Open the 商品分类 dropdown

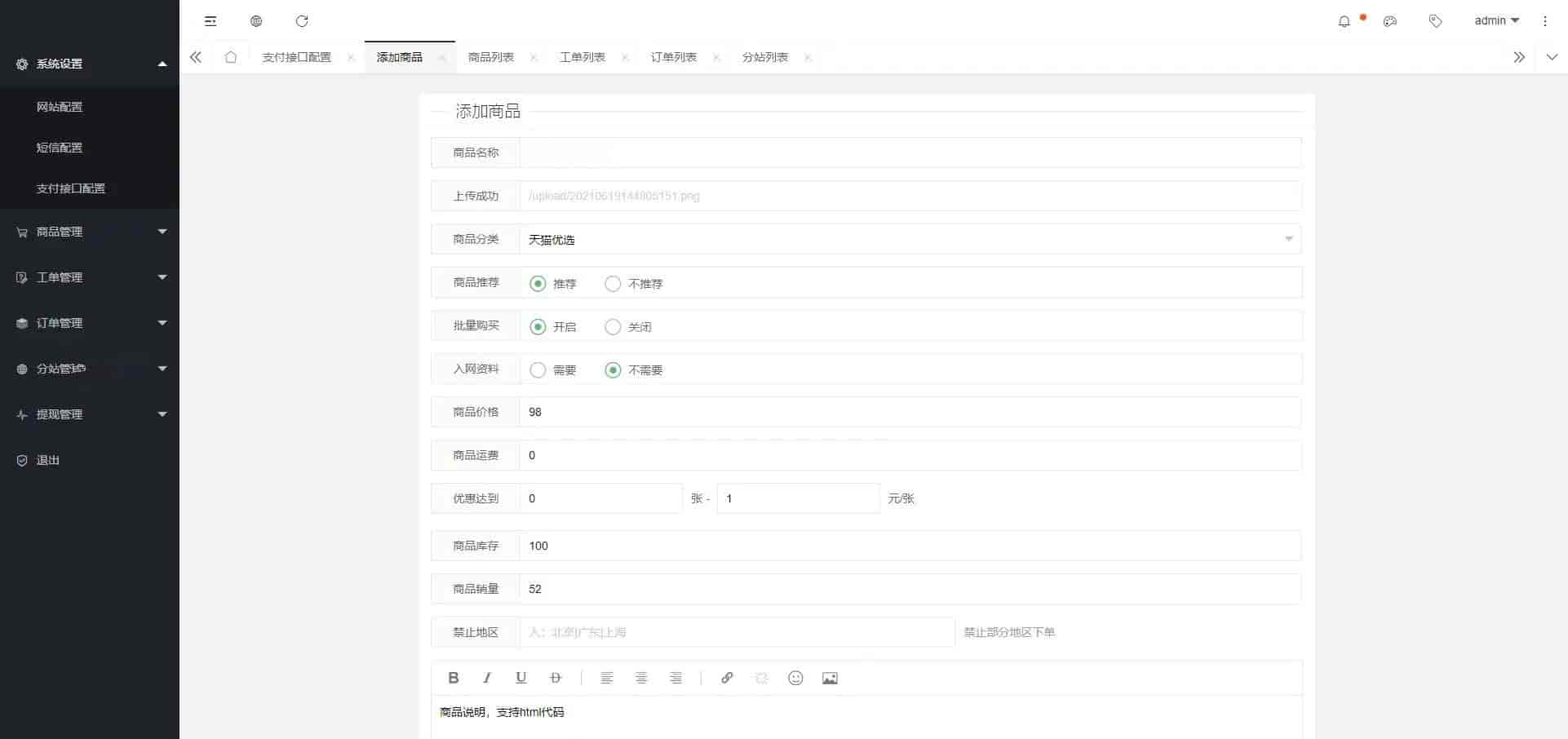pos(910,239)
